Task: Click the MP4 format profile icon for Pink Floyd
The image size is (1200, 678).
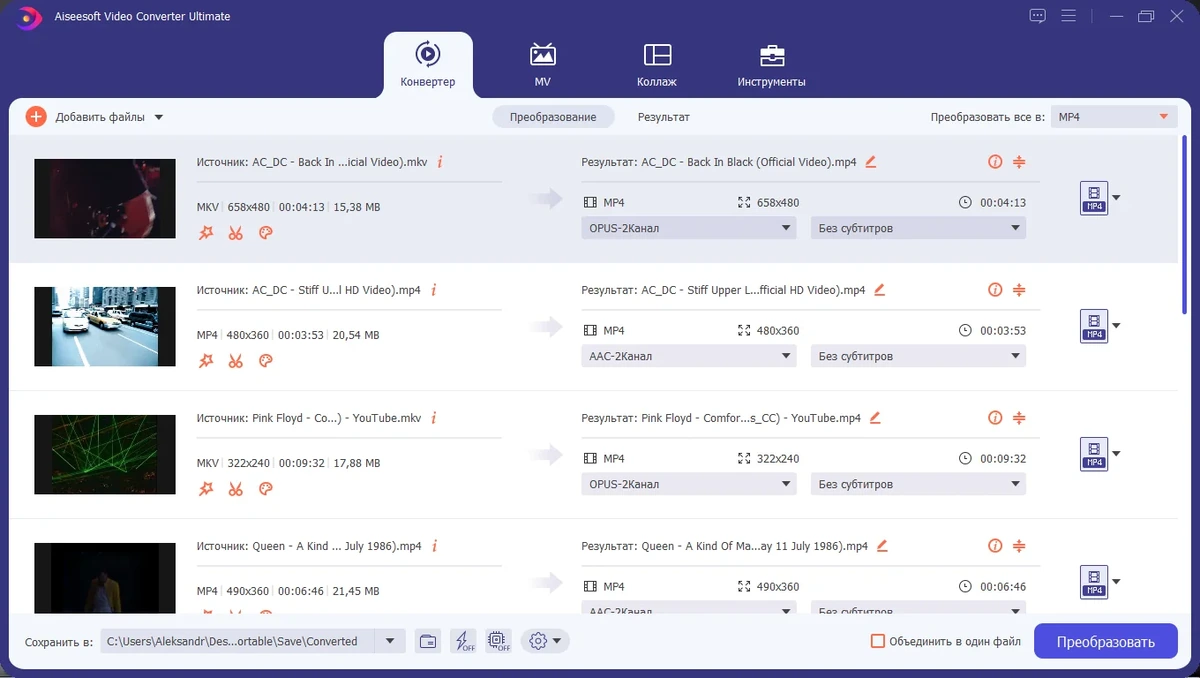Action: coord(1094,454)
